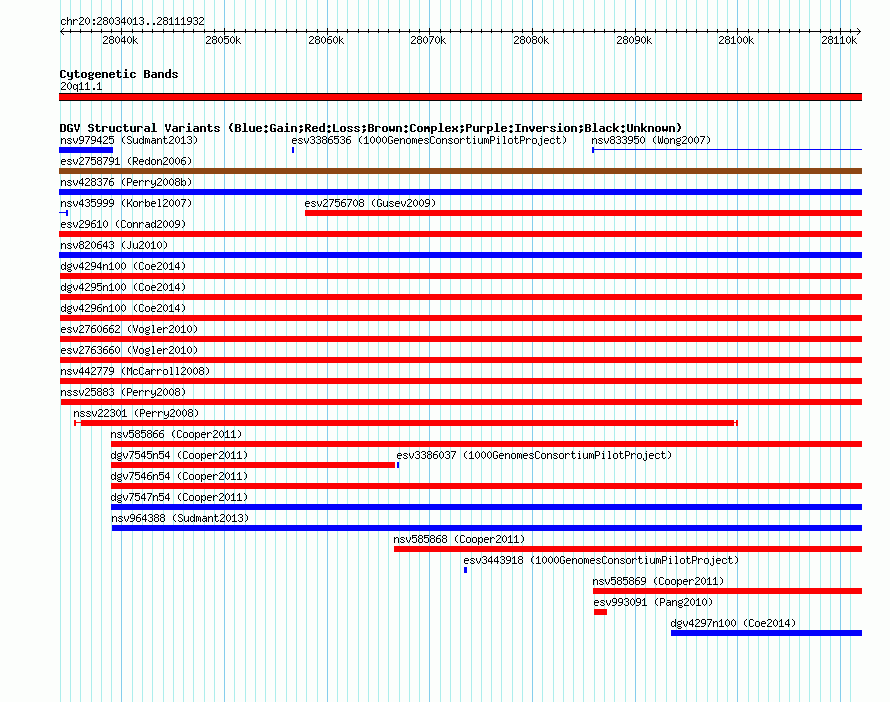Select the brown esv2758791 (Redon2006) complex bar

(x=460, y=171)
